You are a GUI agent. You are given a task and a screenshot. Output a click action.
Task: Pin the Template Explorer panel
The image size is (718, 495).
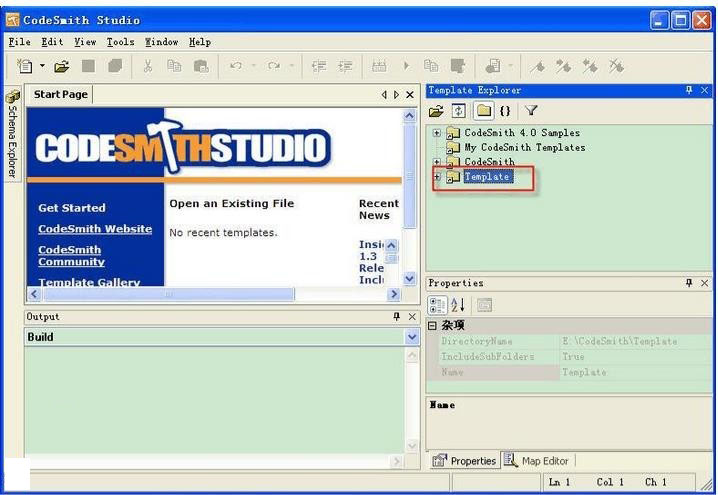(x=689, y=90)
